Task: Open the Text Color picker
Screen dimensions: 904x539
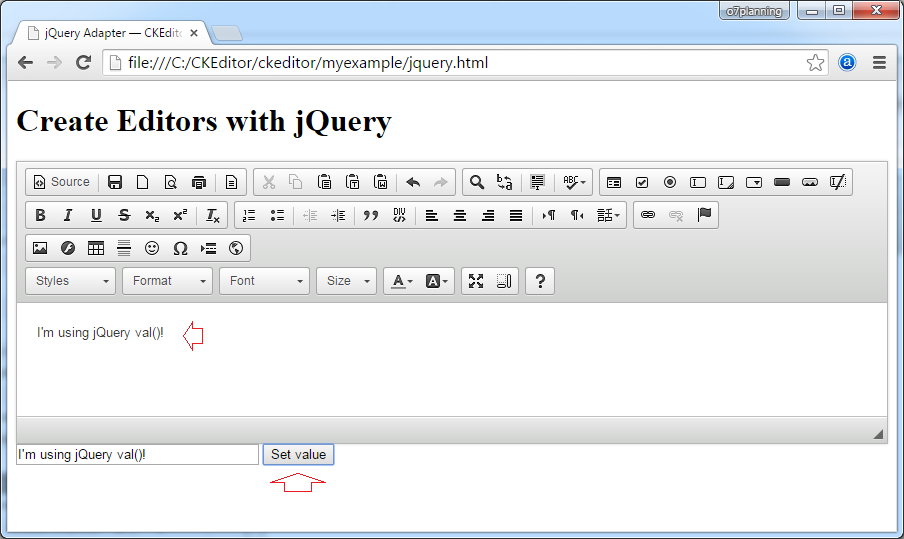Action: (x=402, y=281)
